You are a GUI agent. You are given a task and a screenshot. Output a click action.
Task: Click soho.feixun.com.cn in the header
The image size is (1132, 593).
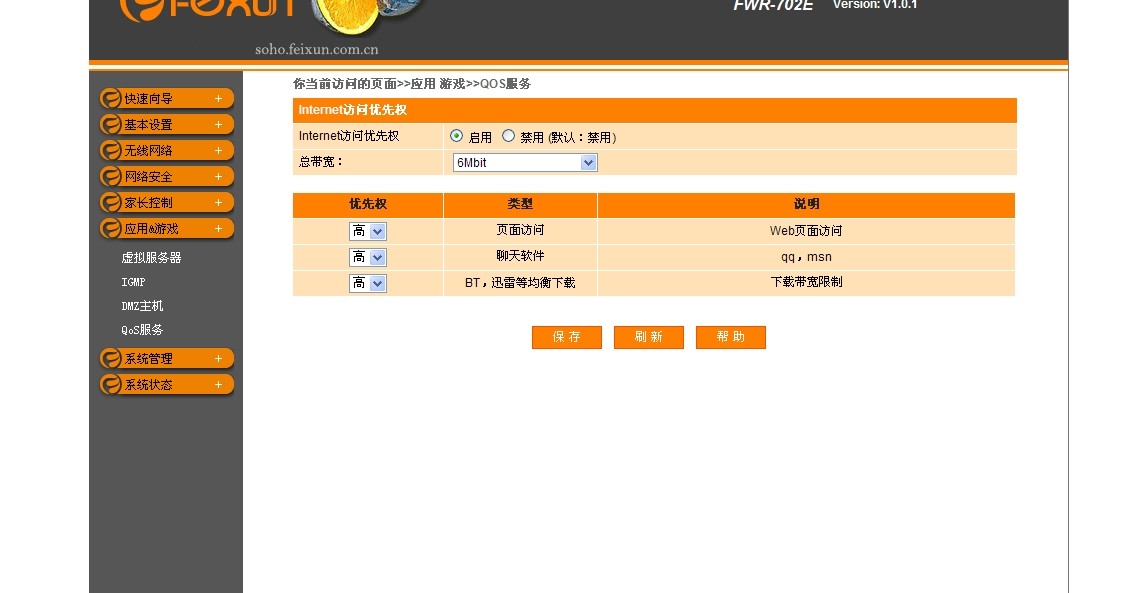(x=316, y=49)
